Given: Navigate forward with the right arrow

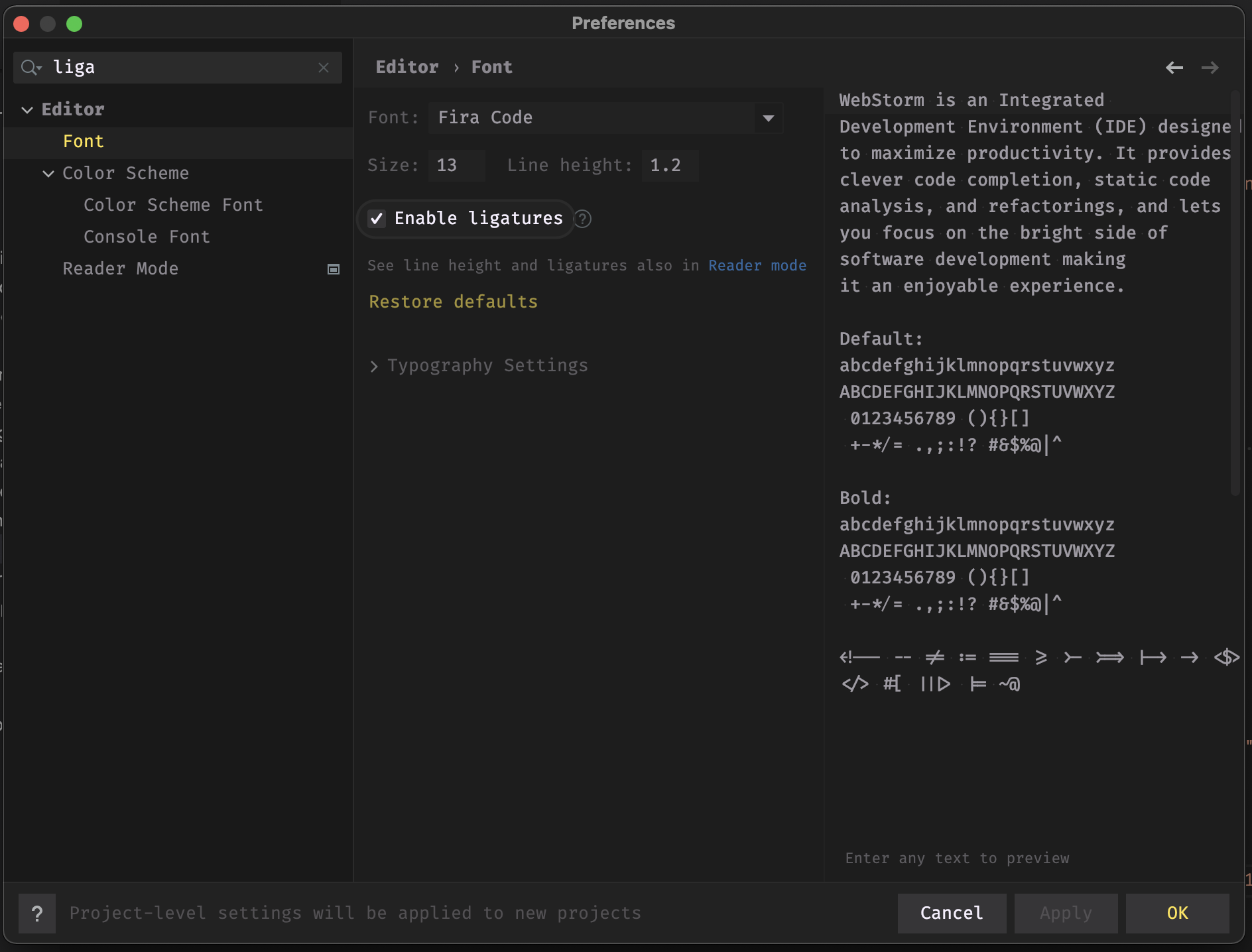Looking at the screenshot, I should point(1210,68).
